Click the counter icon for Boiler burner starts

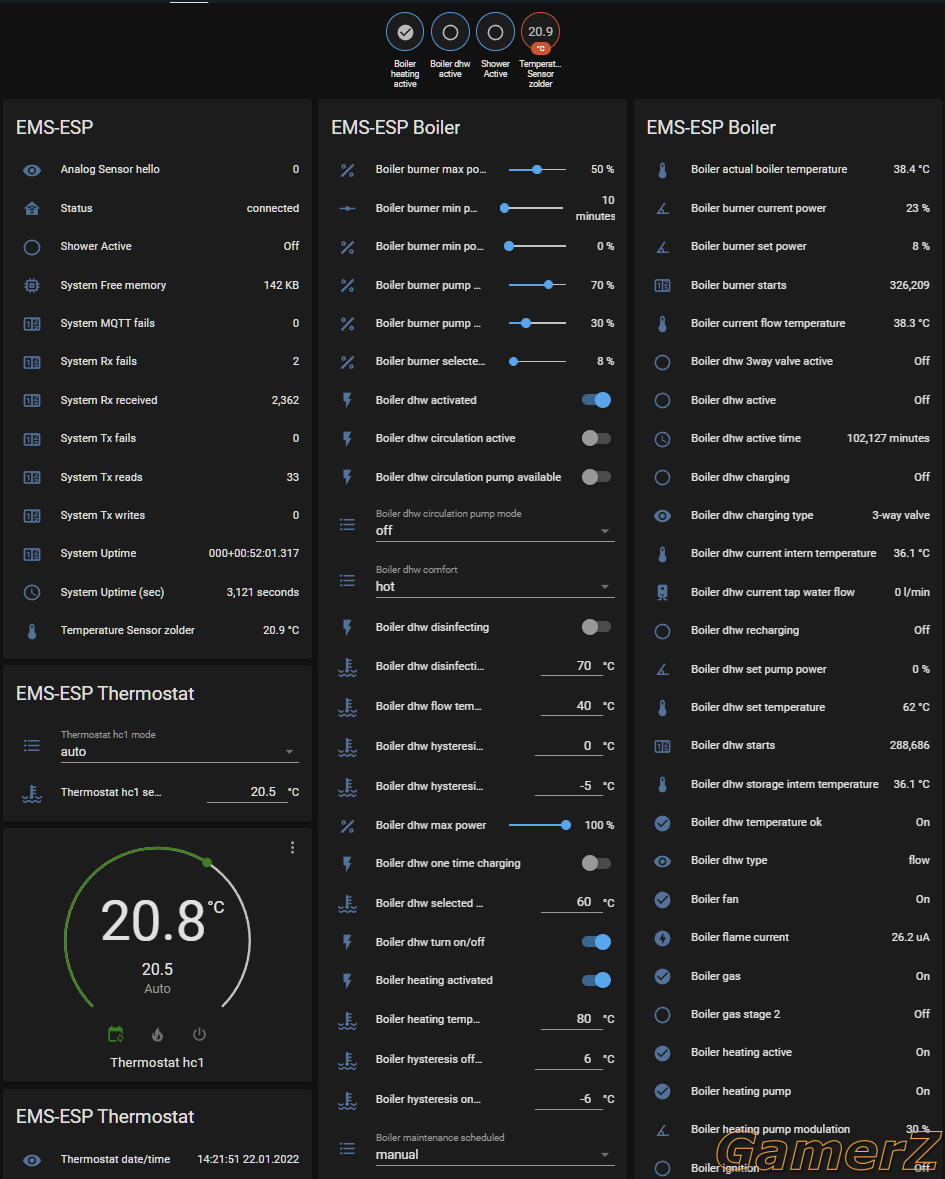pyautogui.click(x=662, y=285)
